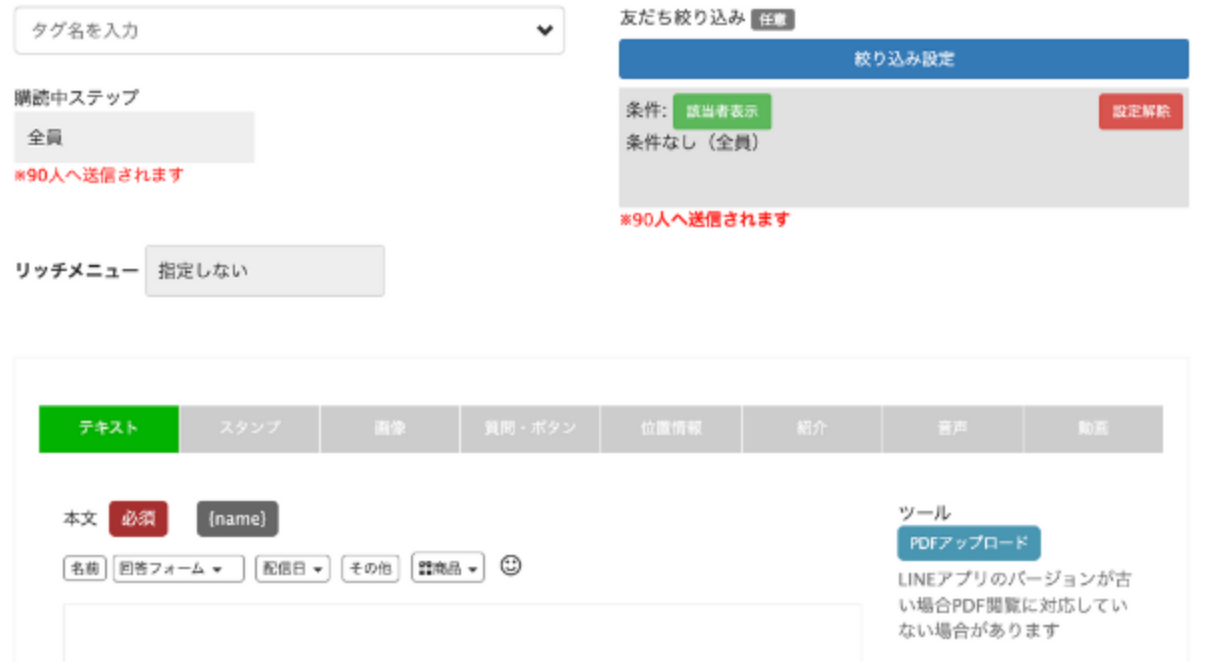
Task: Switch to the 紹介 tab
Action: pyautogui.click(x=812, y=428)
